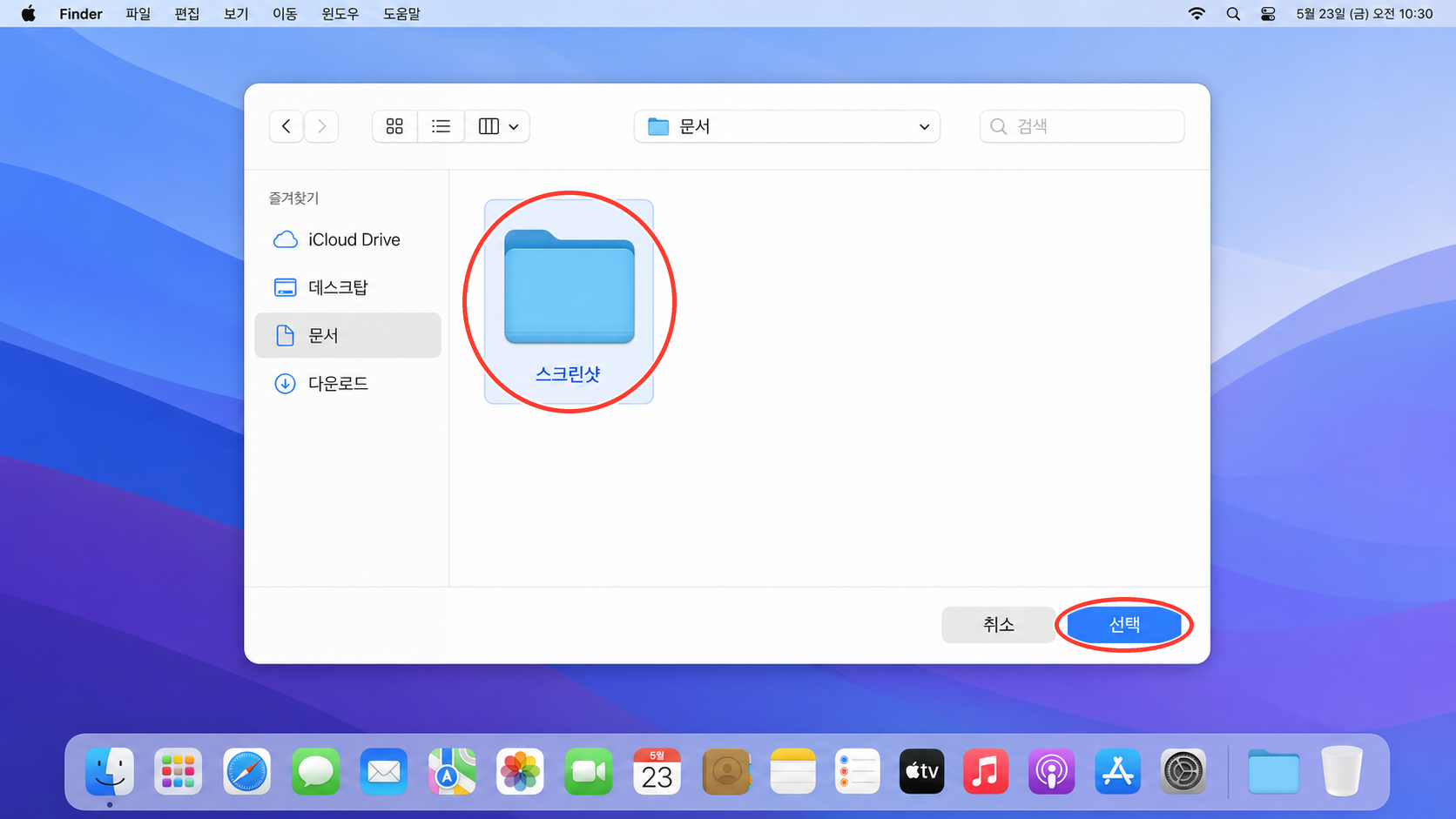Go forward with the right chevron button
The image size is (1456, 819).
point(321,126)
